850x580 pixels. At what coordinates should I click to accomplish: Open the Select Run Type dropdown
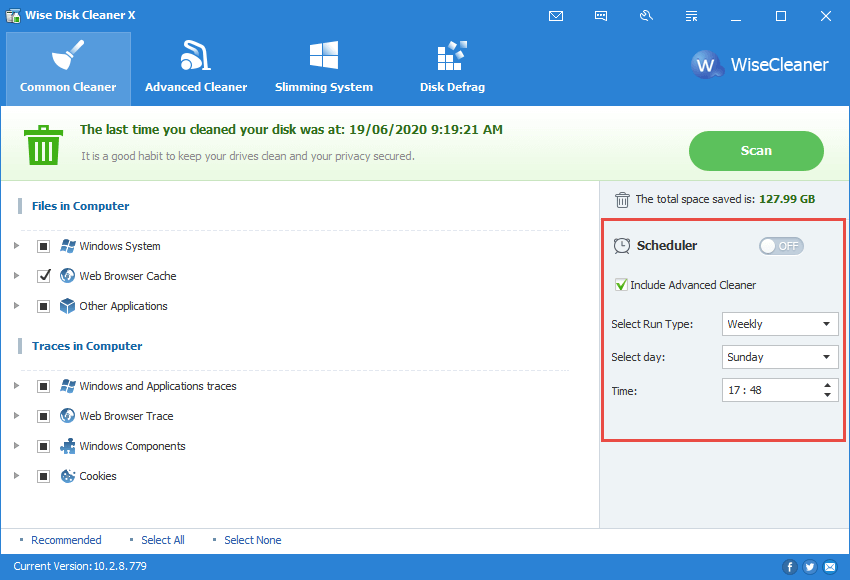click(780, 324)
